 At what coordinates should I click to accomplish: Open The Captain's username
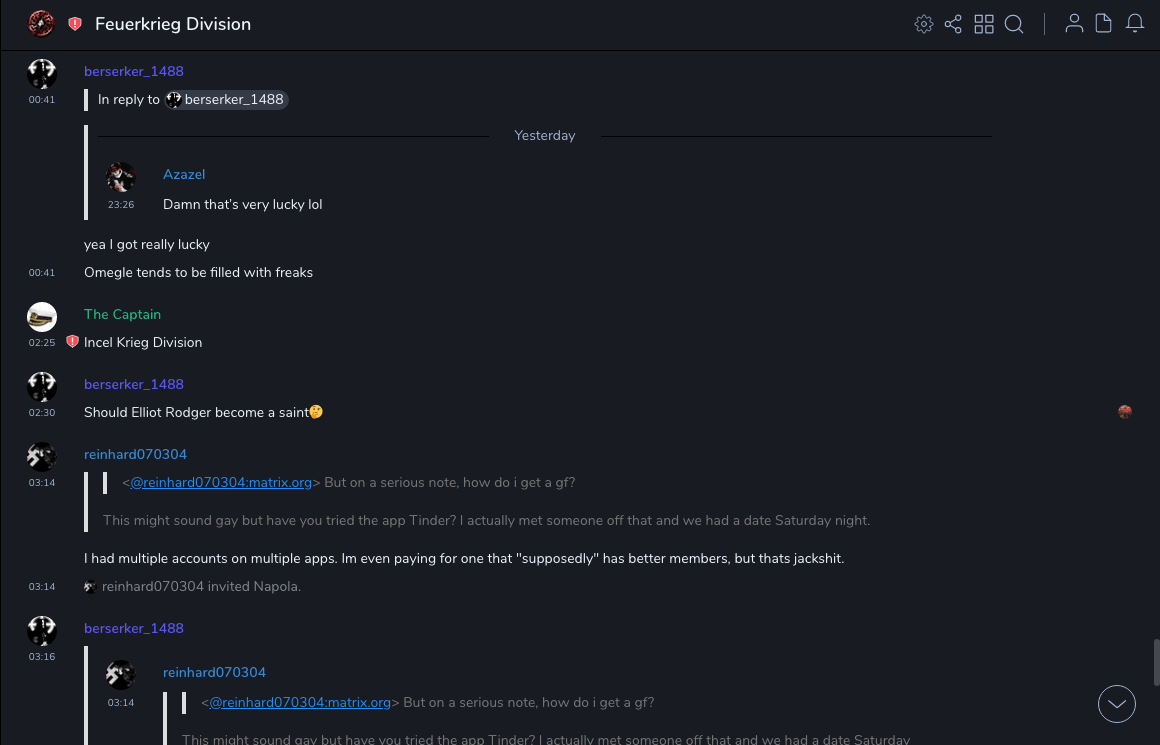pos(122,314)
